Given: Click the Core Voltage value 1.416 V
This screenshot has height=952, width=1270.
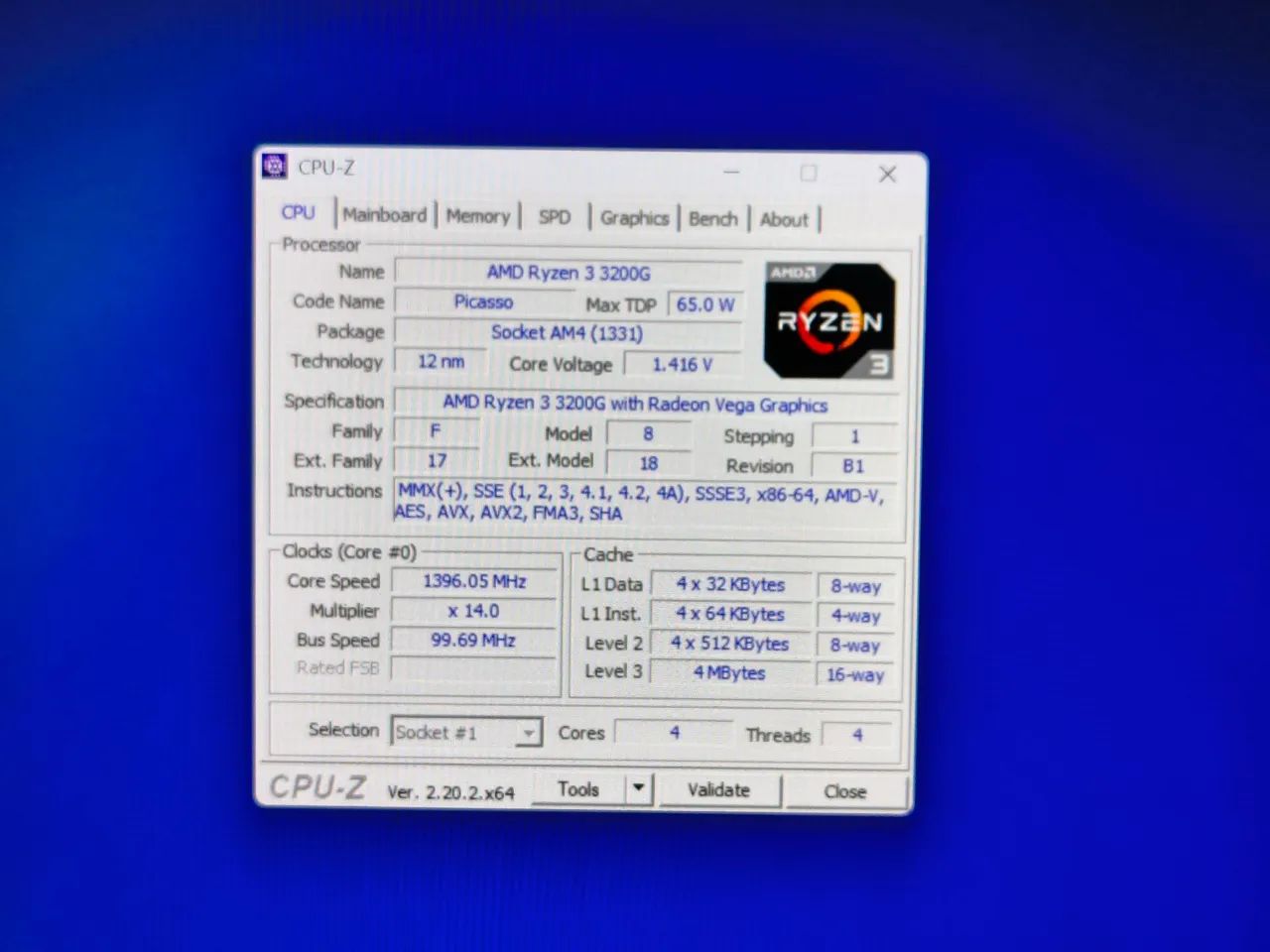Looking at the screenshot, I should coord(683,365).
